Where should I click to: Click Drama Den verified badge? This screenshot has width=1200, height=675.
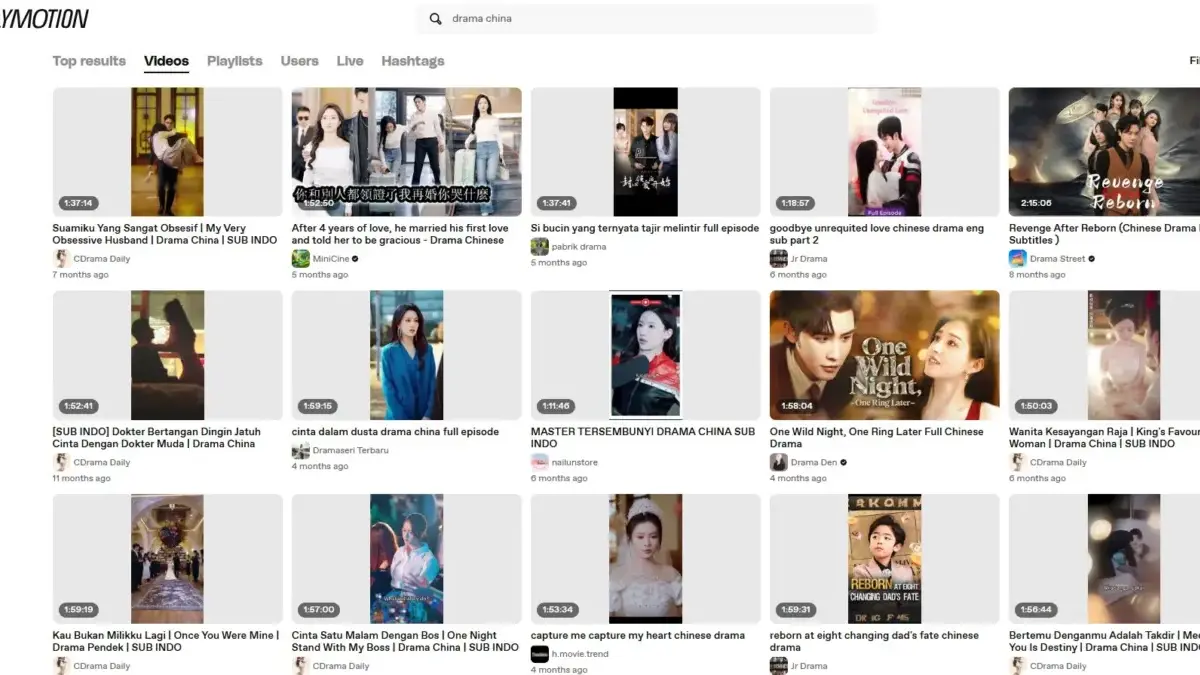pos(844,463)
